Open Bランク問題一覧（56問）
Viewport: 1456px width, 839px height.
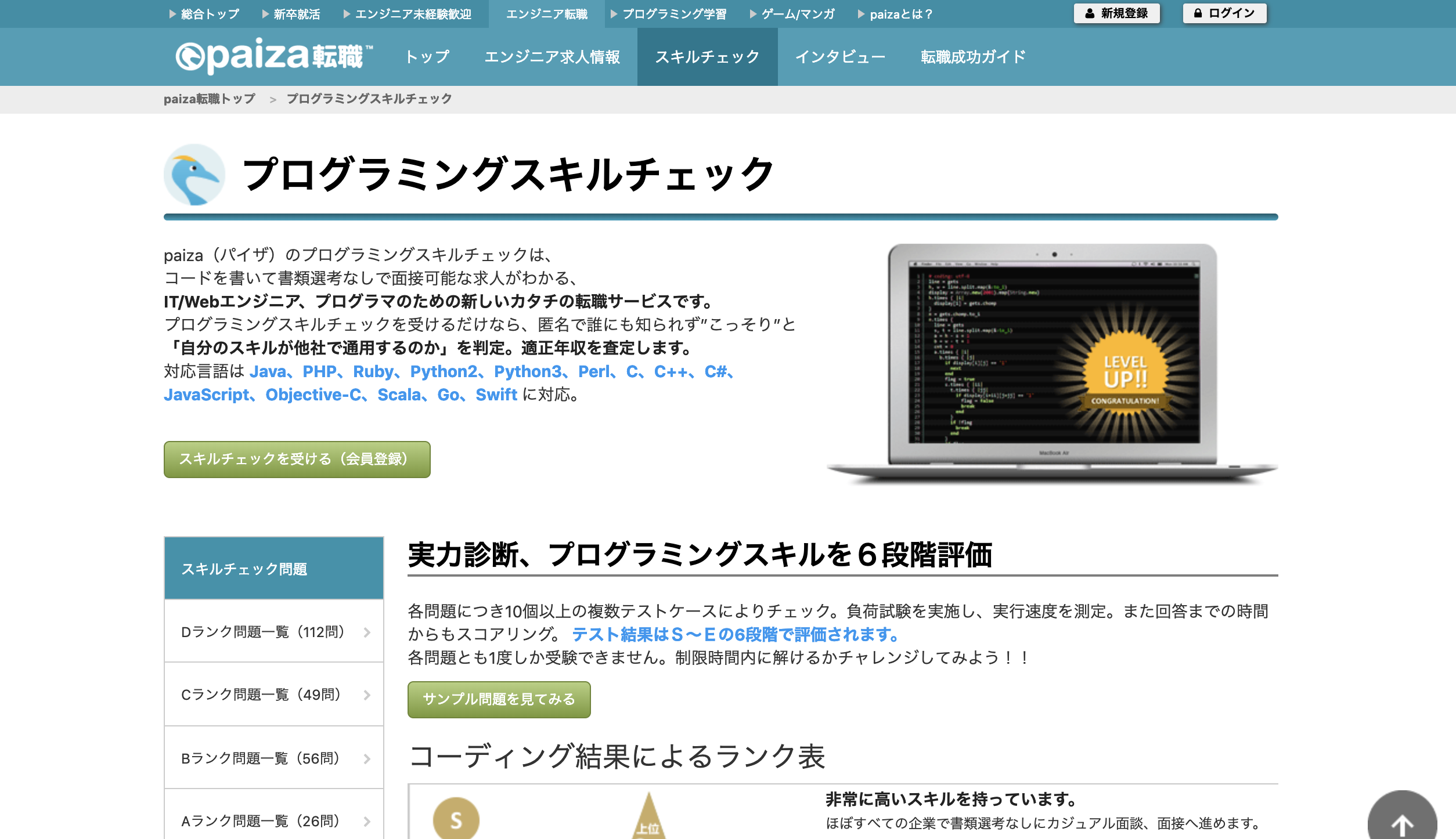[273, 758]
